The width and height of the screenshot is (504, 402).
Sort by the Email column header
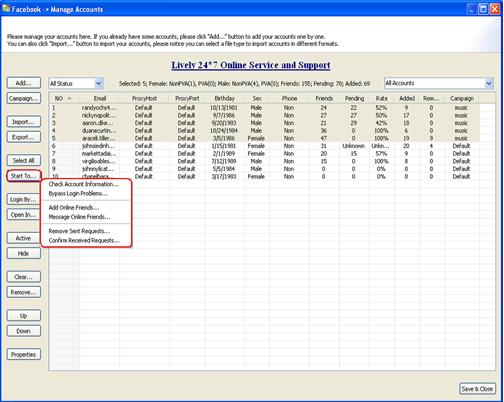pyautogui.click(x=99, y=98)
